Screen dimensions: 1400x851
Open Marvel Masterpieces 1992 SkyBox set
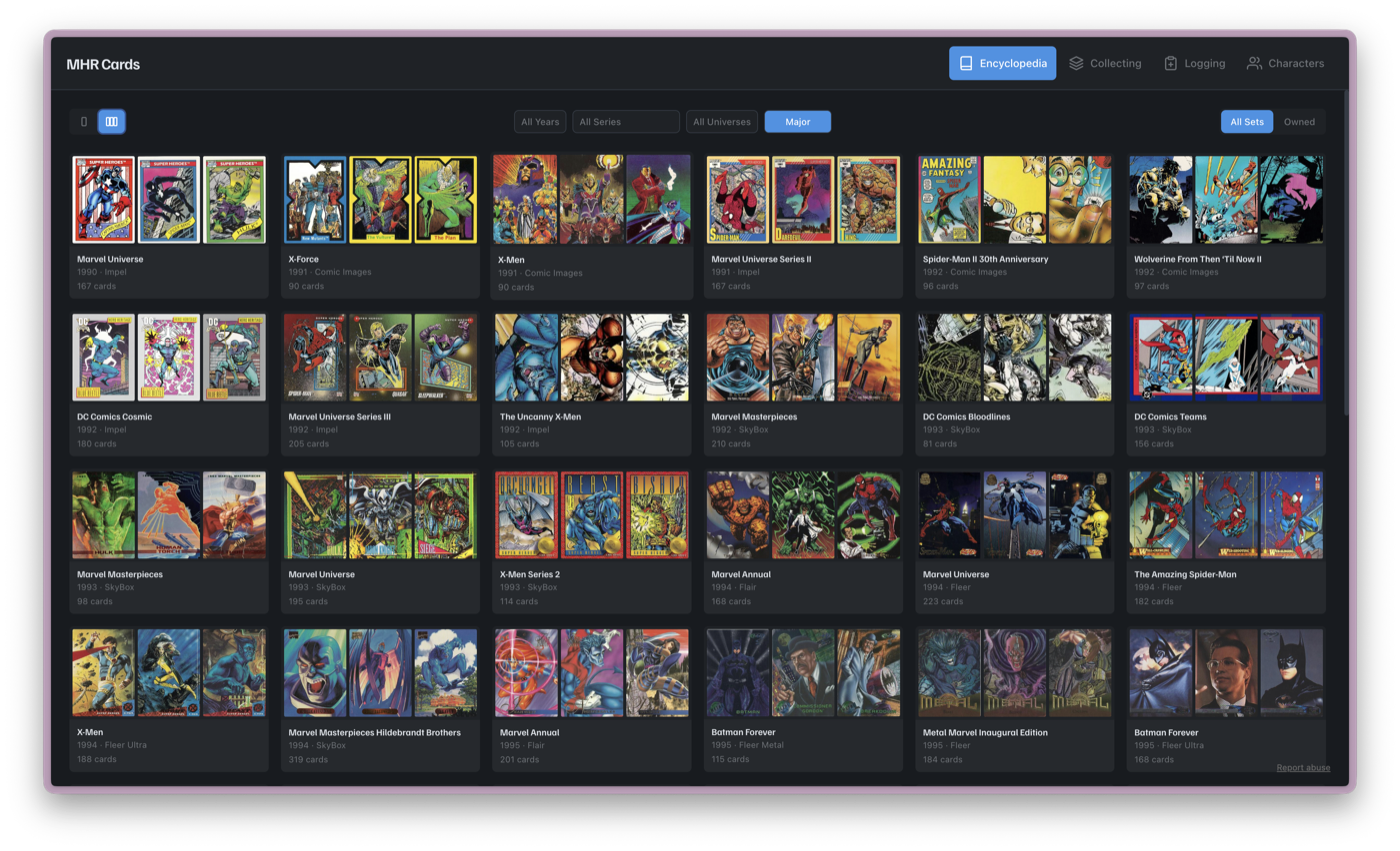[x=803, y=383]
